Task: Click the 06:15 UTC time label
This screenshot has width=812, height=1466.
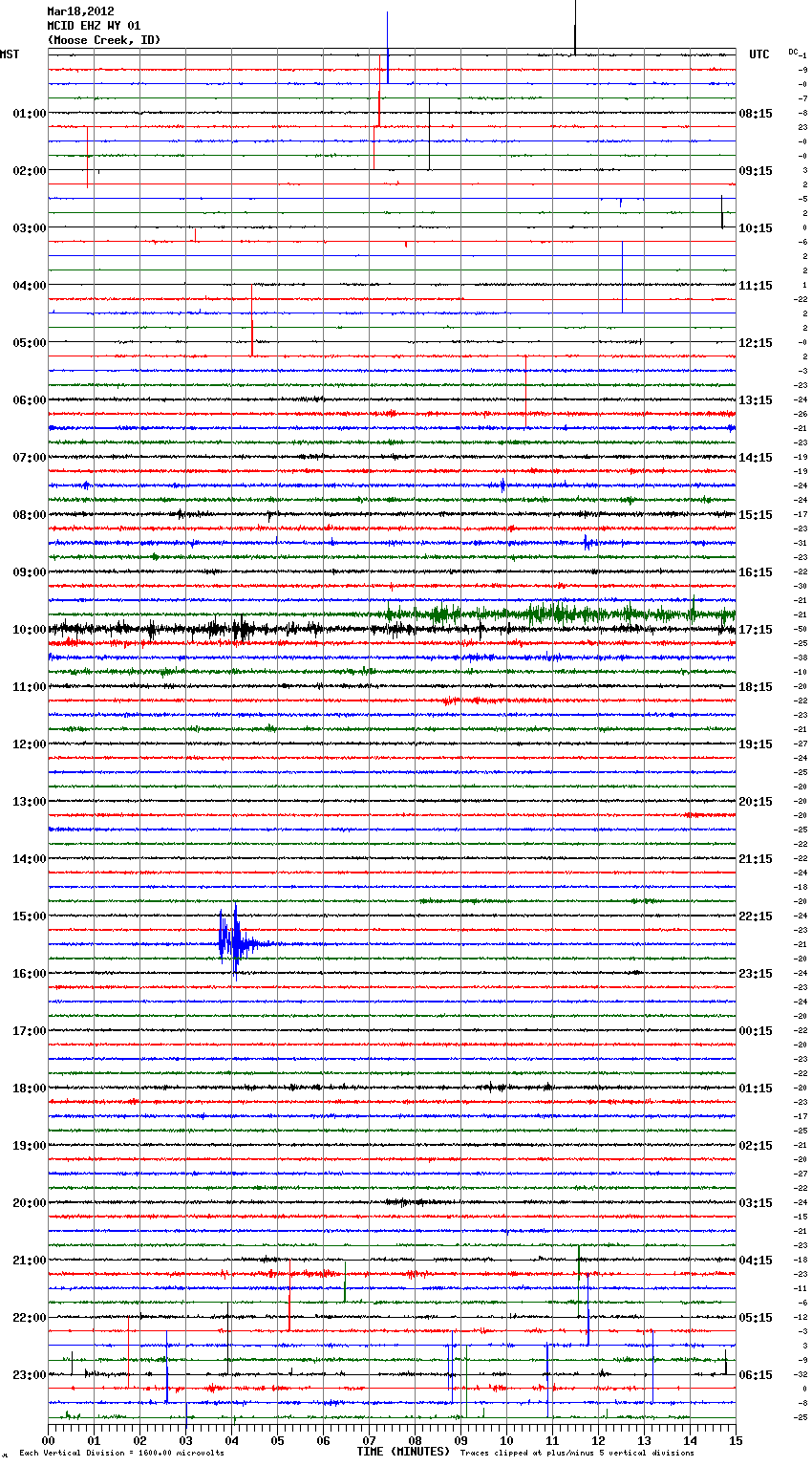Action: coord(756,1375)
